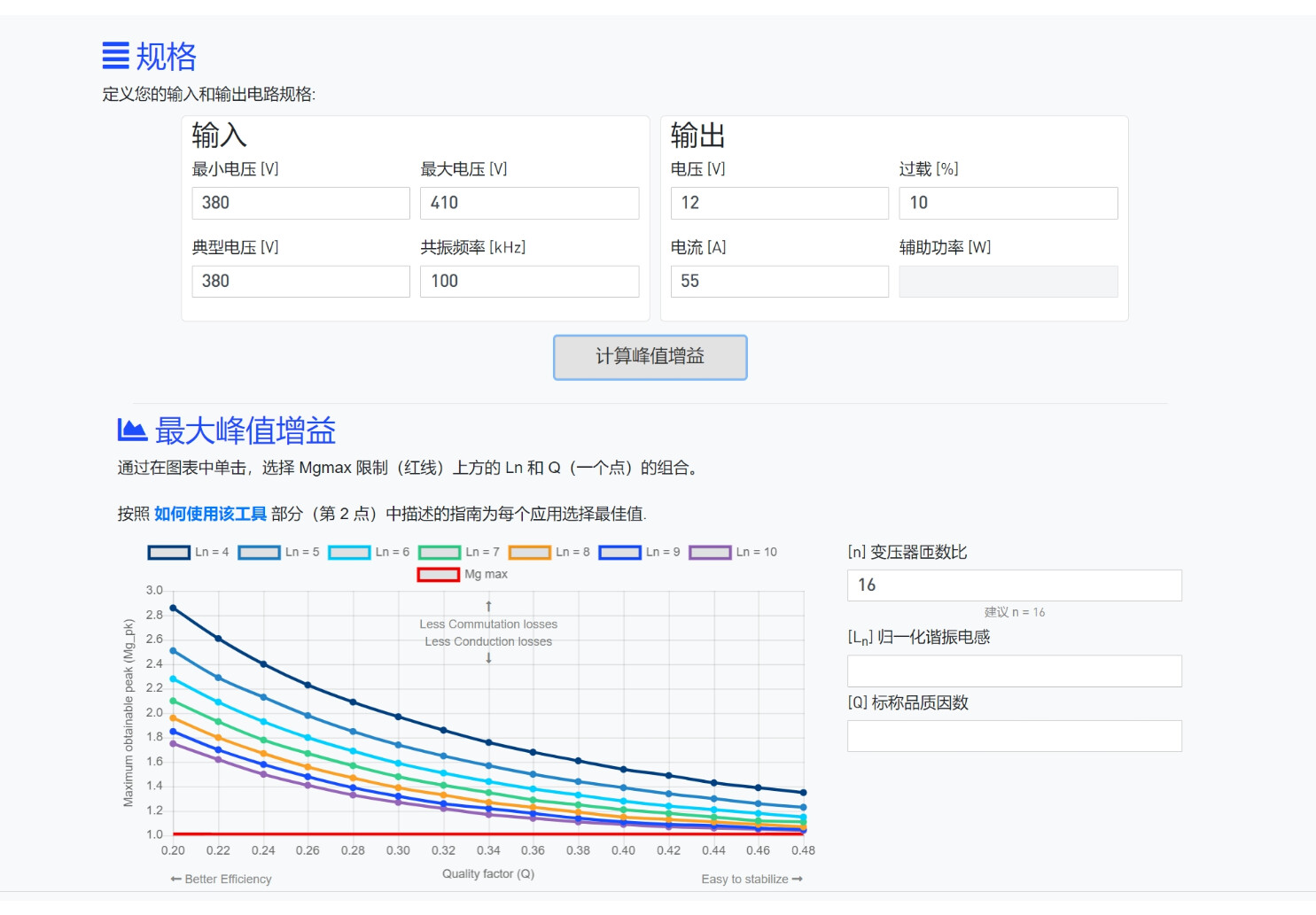Click the Less Commutation losses annotation
This screenshot has width=1316, height=915.
pyautogui.click(x=488, y=624)
